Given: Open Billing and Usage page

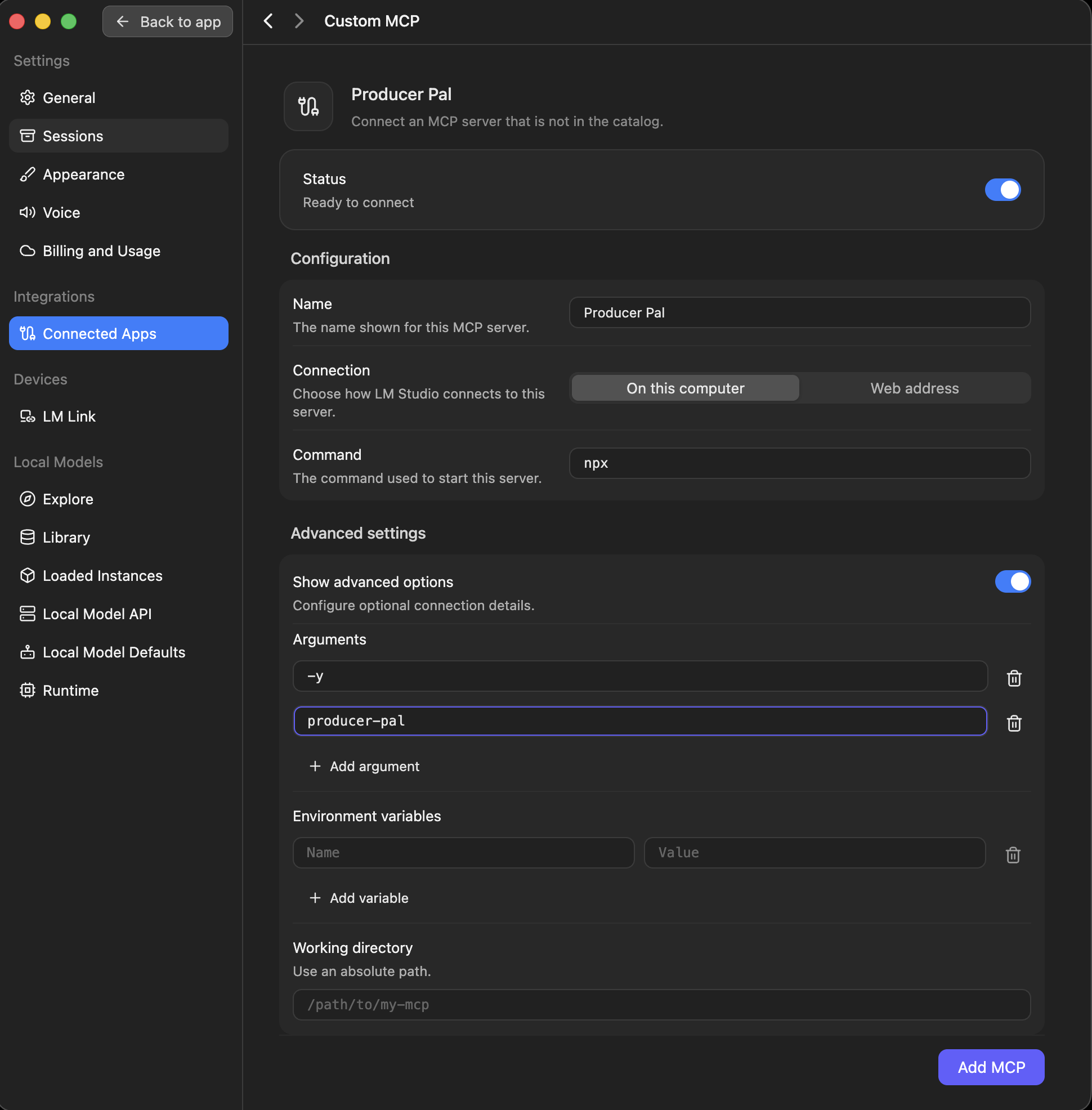Looking at the screenshot, I should (x=119, y=251).
